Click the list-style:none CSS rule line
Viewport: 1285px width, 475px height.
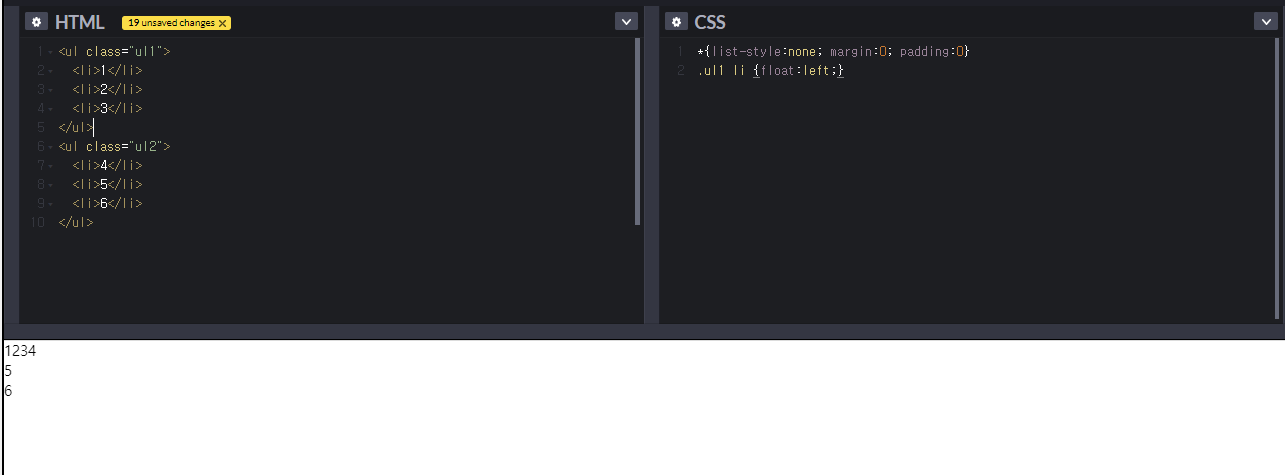tap(834, 51)
